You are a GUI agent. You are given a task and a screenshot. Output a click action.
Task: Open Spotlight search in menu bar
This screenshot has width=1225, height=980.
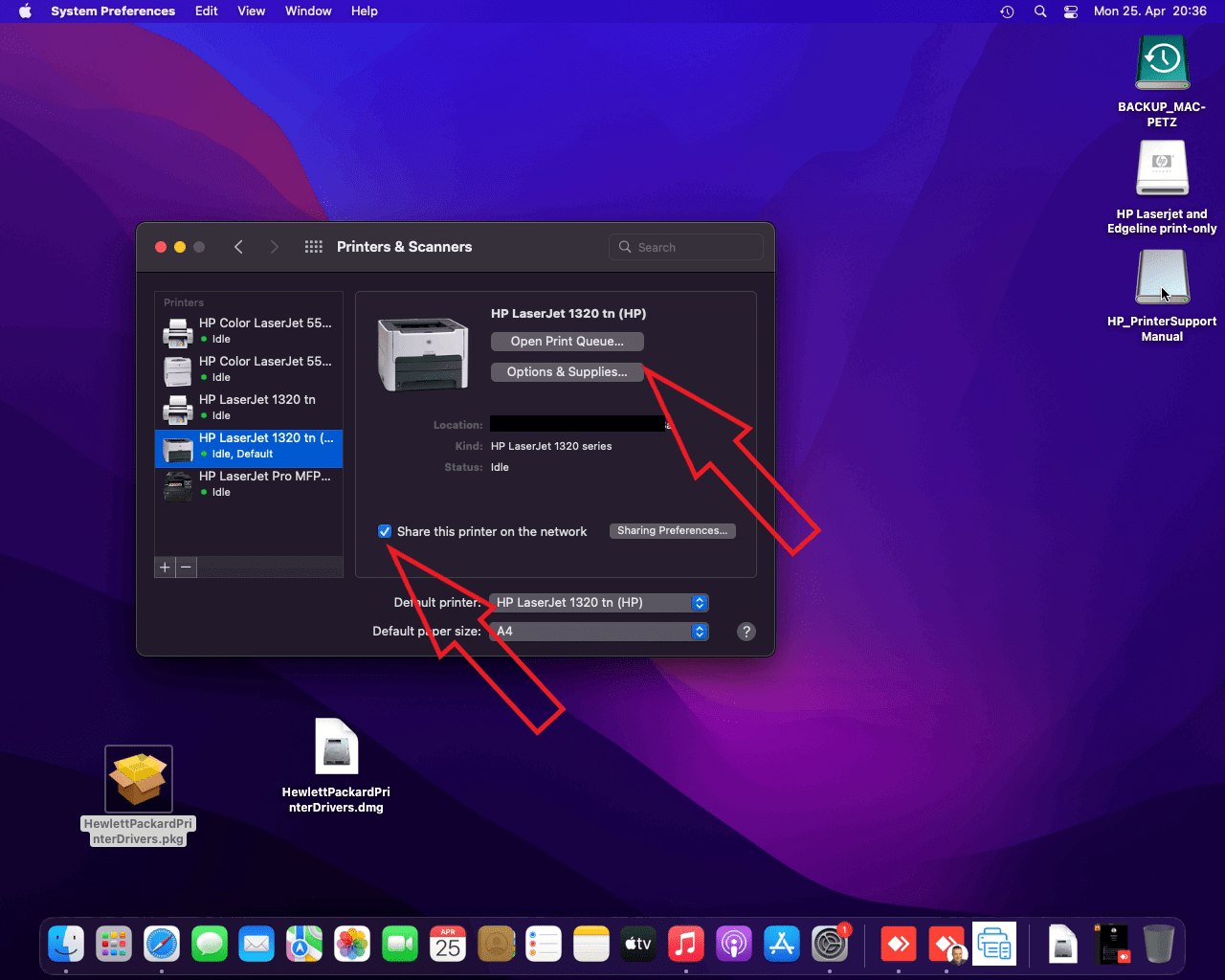pyautogui.click(x=1040, y=11)
